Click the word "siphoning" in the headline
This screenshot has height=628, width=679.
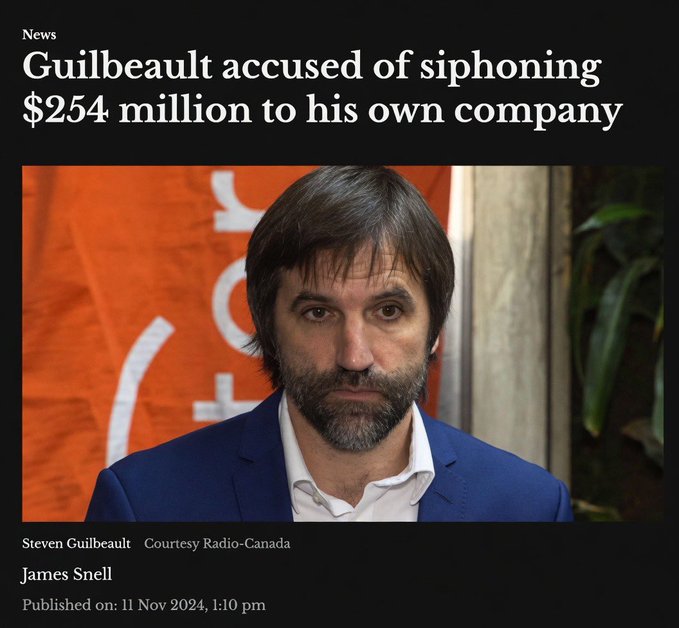coord(511,68)
